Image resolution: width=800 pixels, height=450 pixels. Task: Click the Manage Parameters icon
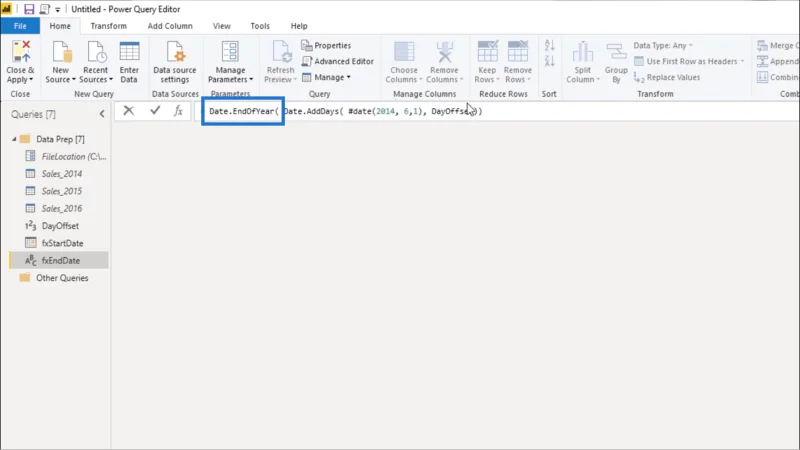pos(230,52)
